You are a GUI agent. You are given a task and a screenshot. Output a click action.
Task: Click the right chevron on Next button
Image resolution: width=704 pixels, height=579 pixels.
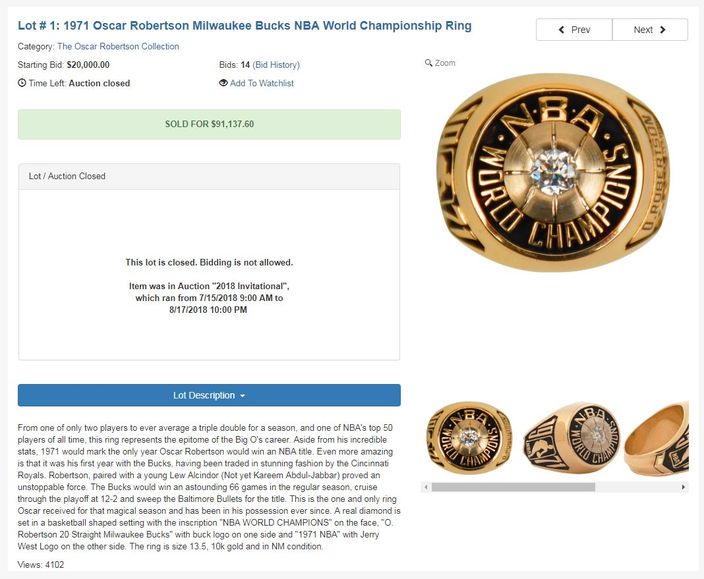coord(663,30)
